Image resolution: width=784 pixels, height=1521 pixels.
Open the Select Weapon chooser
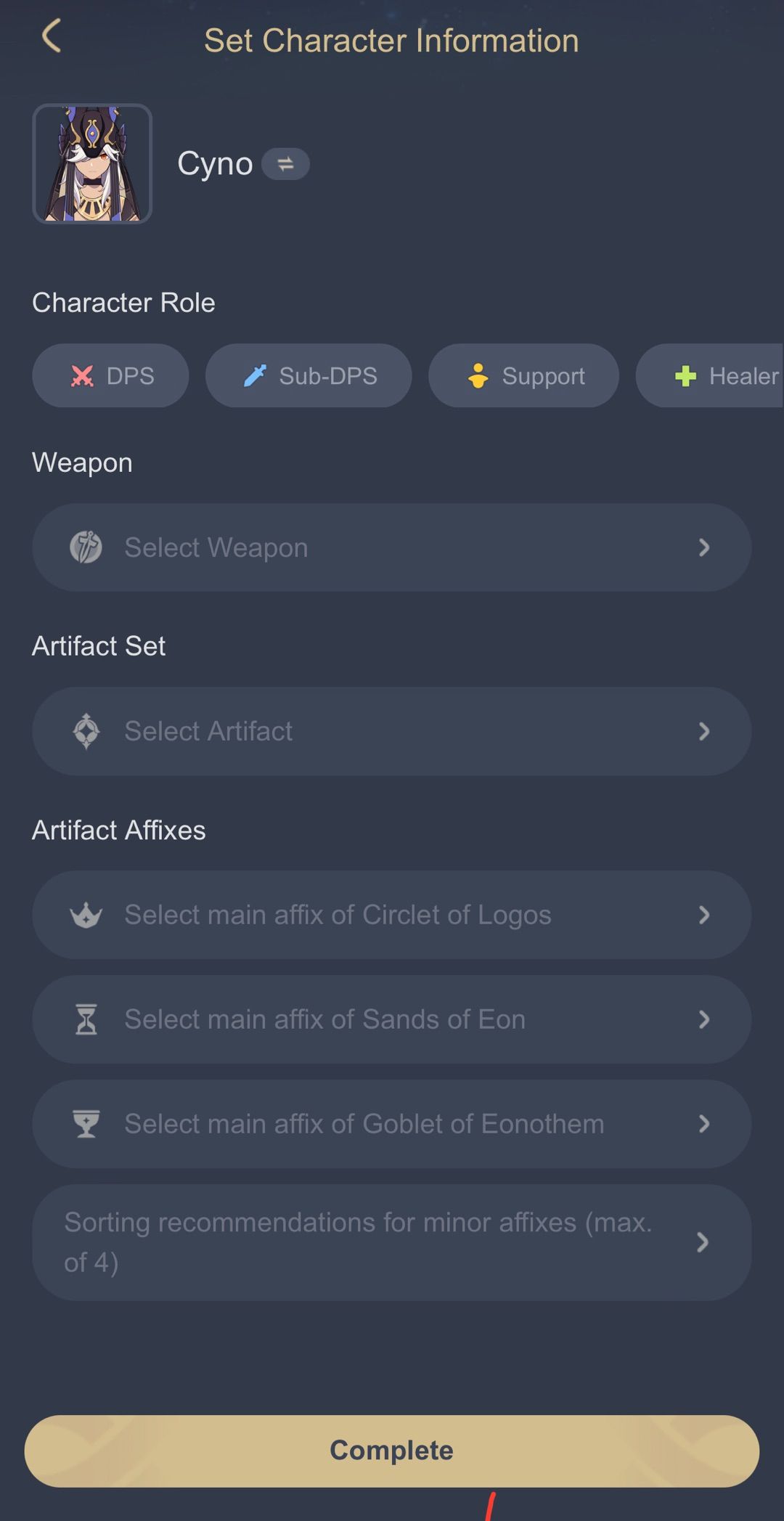[392, 547]
